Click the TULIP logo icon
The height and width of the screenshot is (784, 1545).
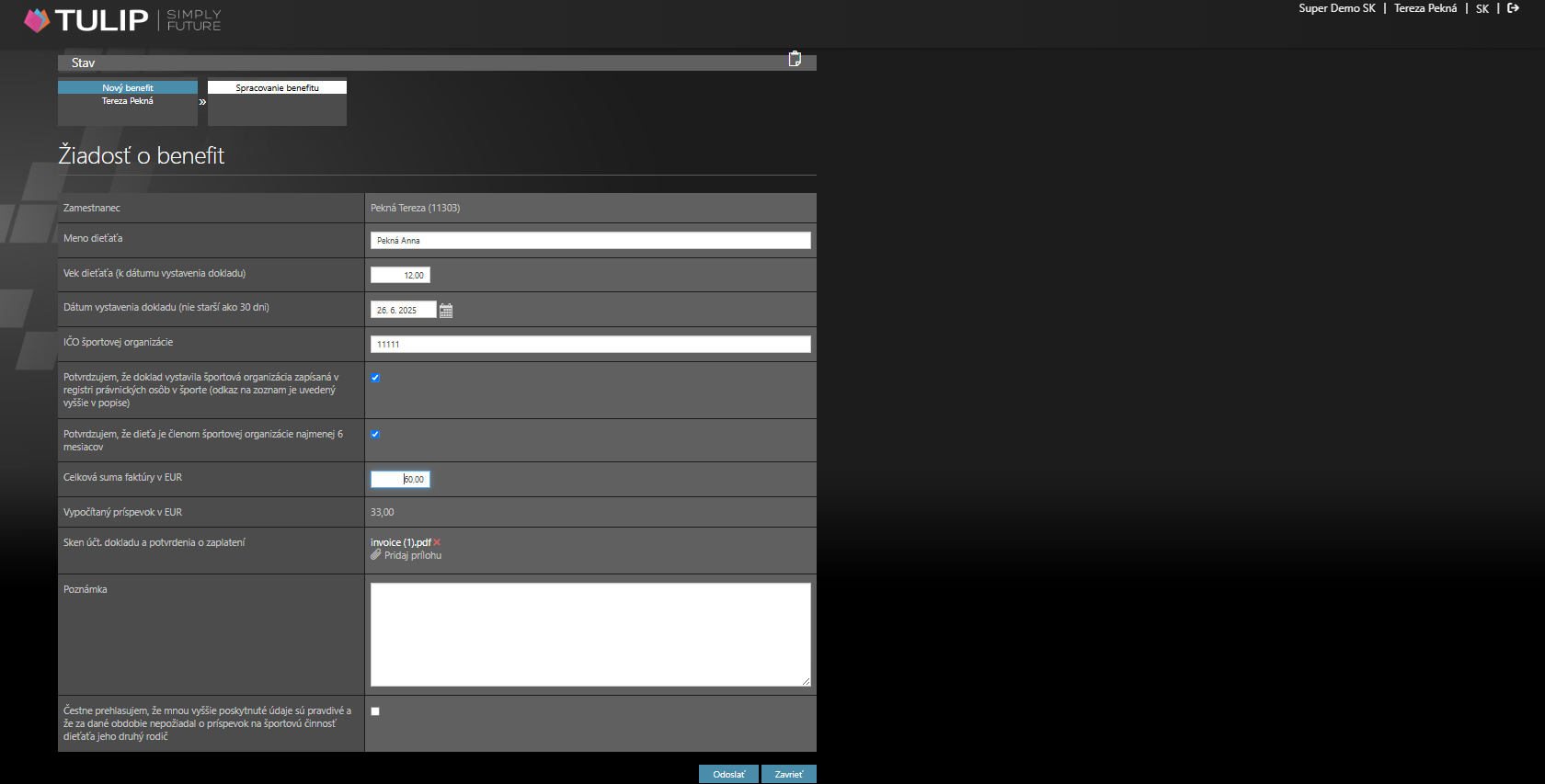tap(37, 20)
